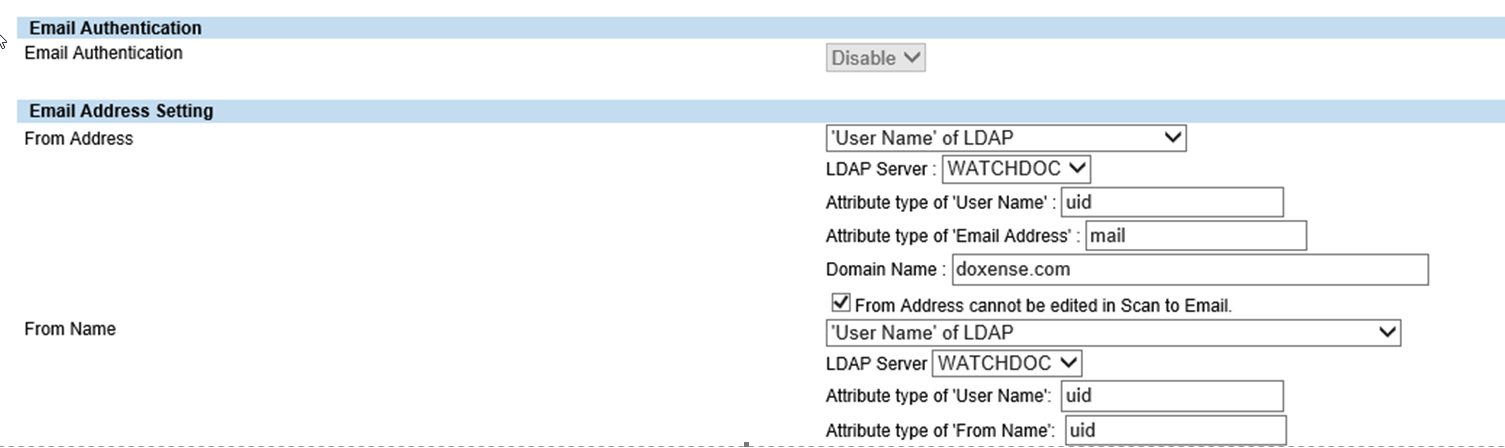Click the From Name row label
Viewport: 1505px width, 448px height.
pos(70,329)
